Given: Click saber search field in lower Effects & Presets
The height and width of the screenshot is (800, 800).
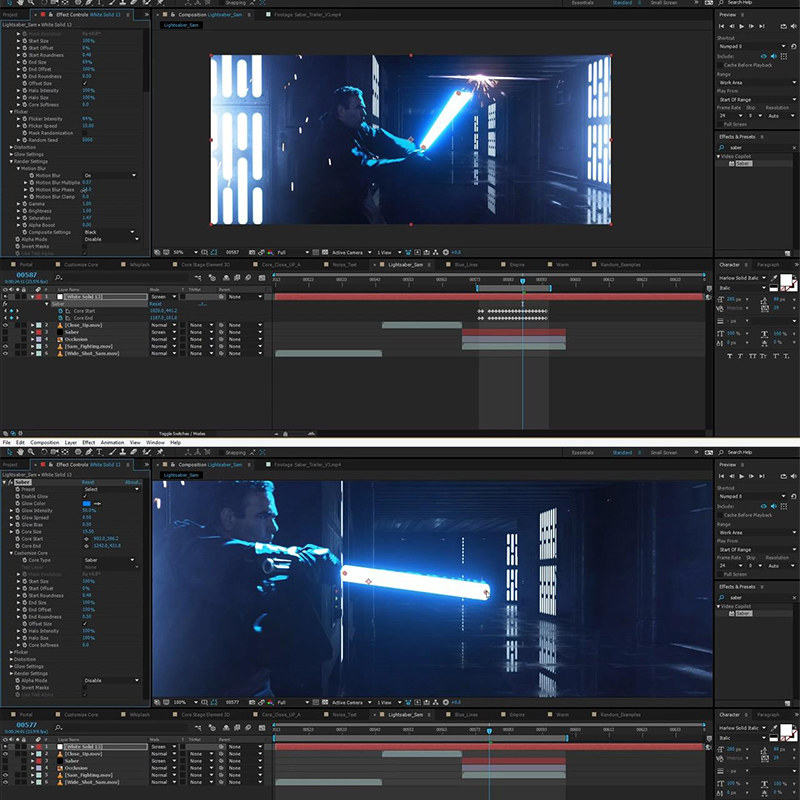Looking at the screenshot, I should [758, 597].
